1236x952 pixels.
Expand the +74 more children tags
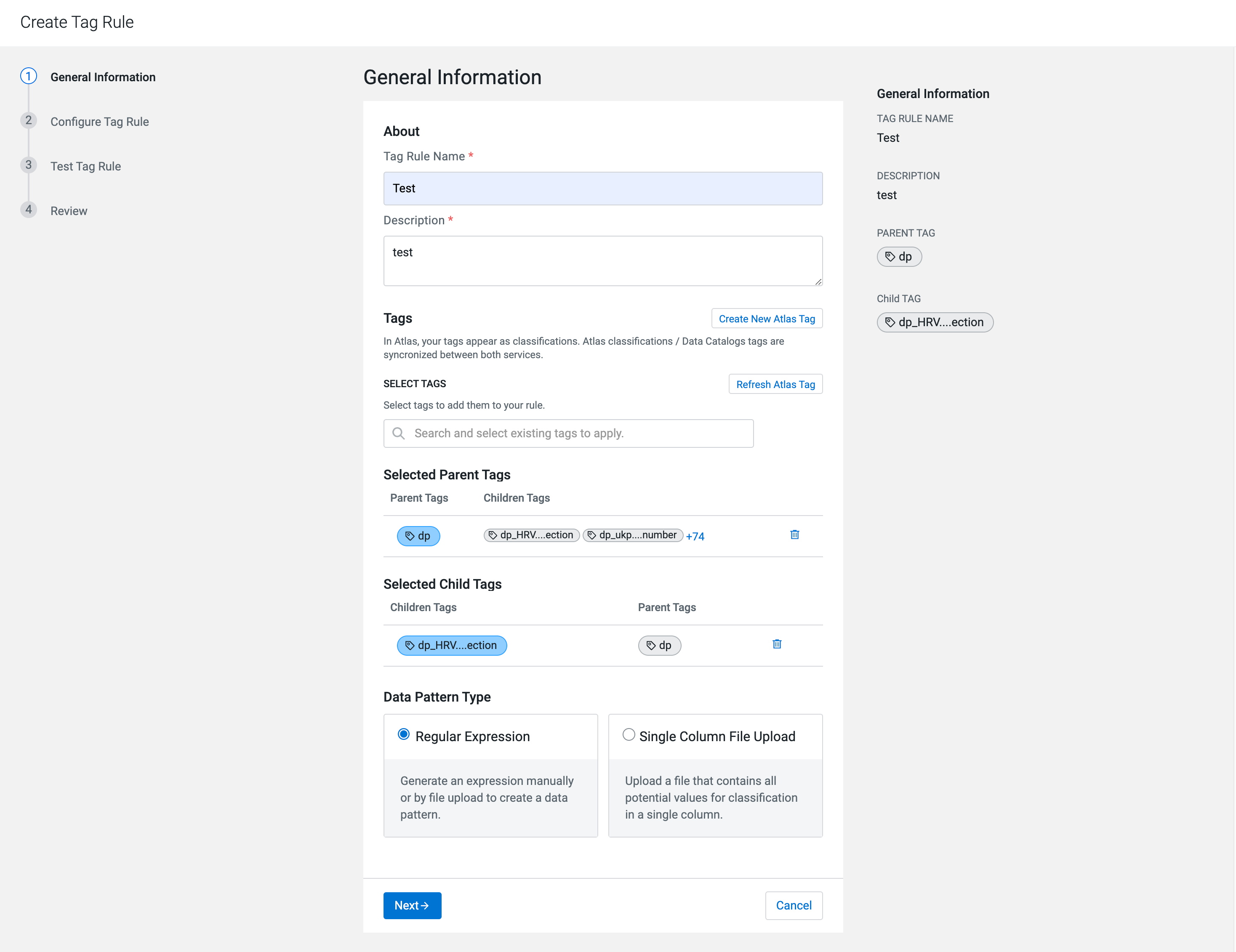pyautogui.click(x=695, y=536)
